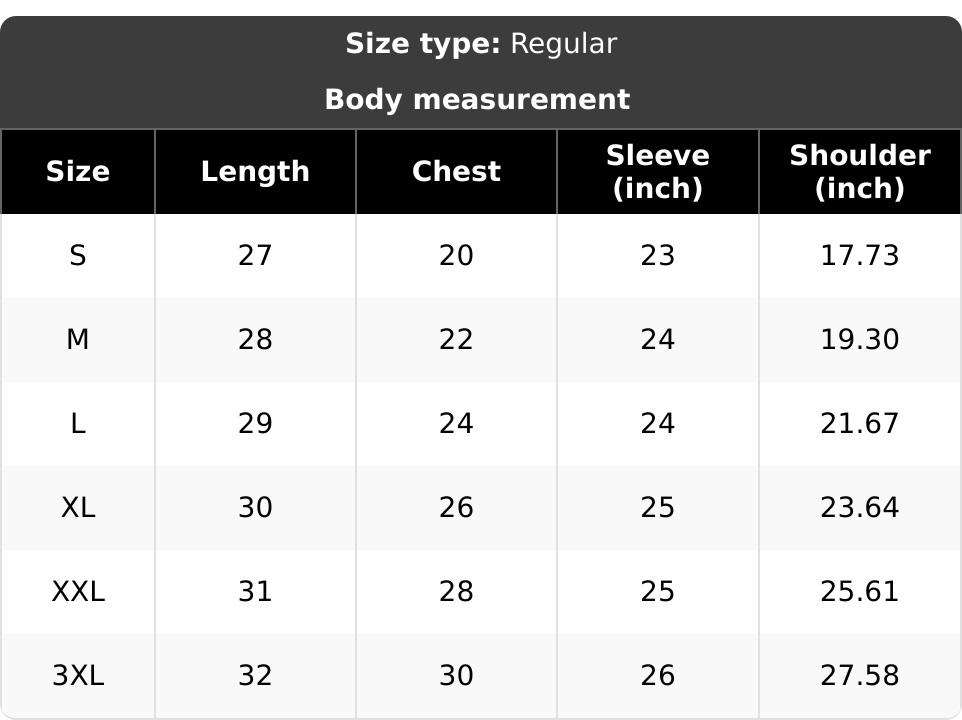This screenshot has width=962, height=720.
Task: Click length value 32 in 3XL row
Action: point(255,676)
